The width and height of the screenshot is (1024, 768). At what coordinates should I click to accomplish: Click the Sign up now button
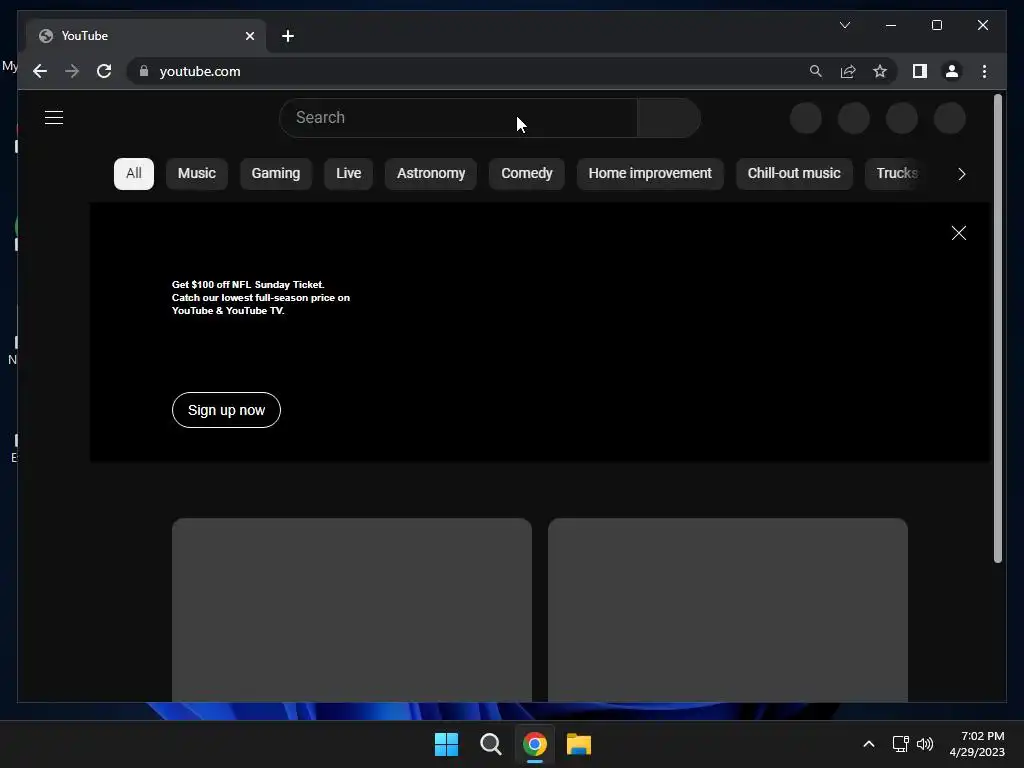click(x=227, y=410)
